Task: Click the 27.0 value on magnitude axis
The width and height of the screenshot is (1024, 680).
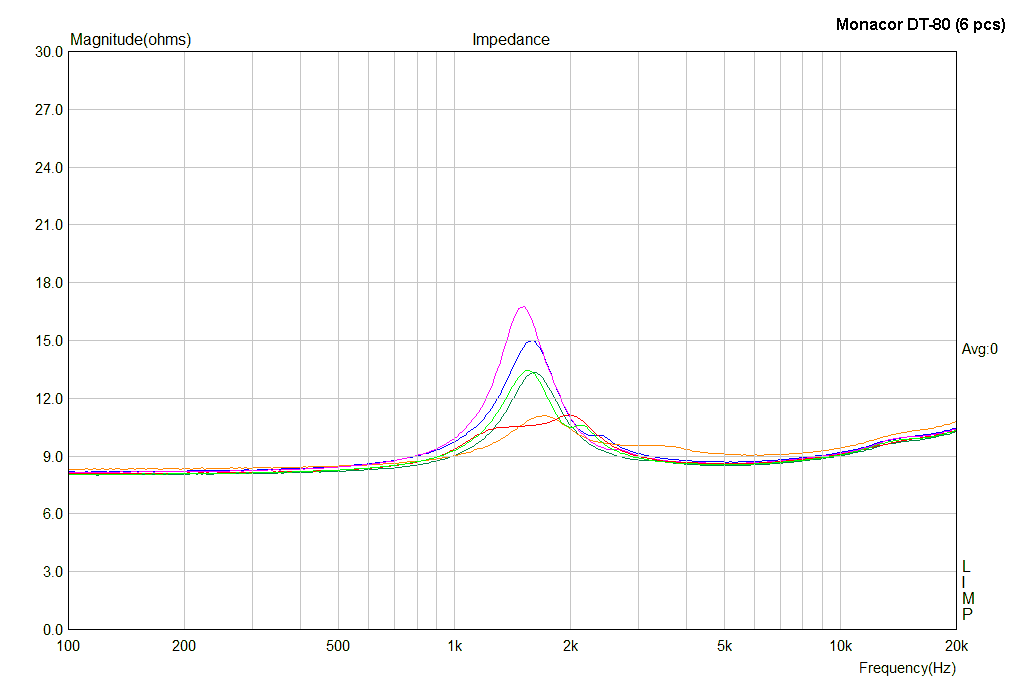Action: [x=49, y=110]
